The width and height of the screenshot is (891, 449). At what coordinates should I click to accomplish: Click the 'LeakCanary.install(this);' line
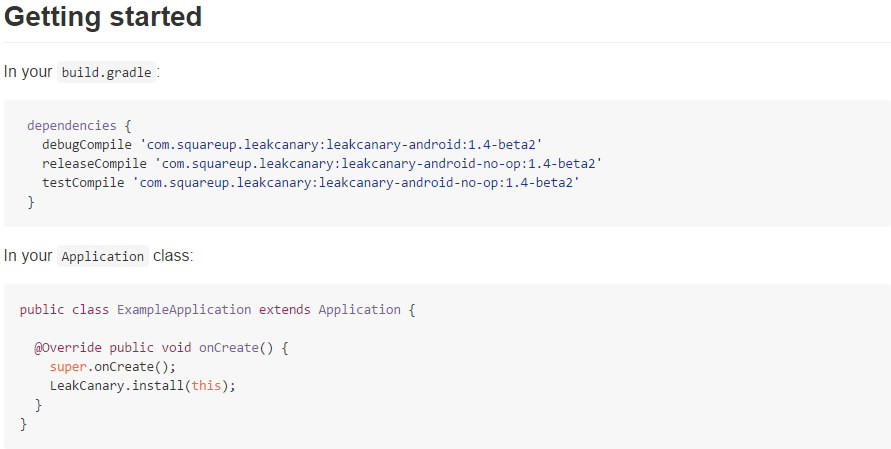143,386
